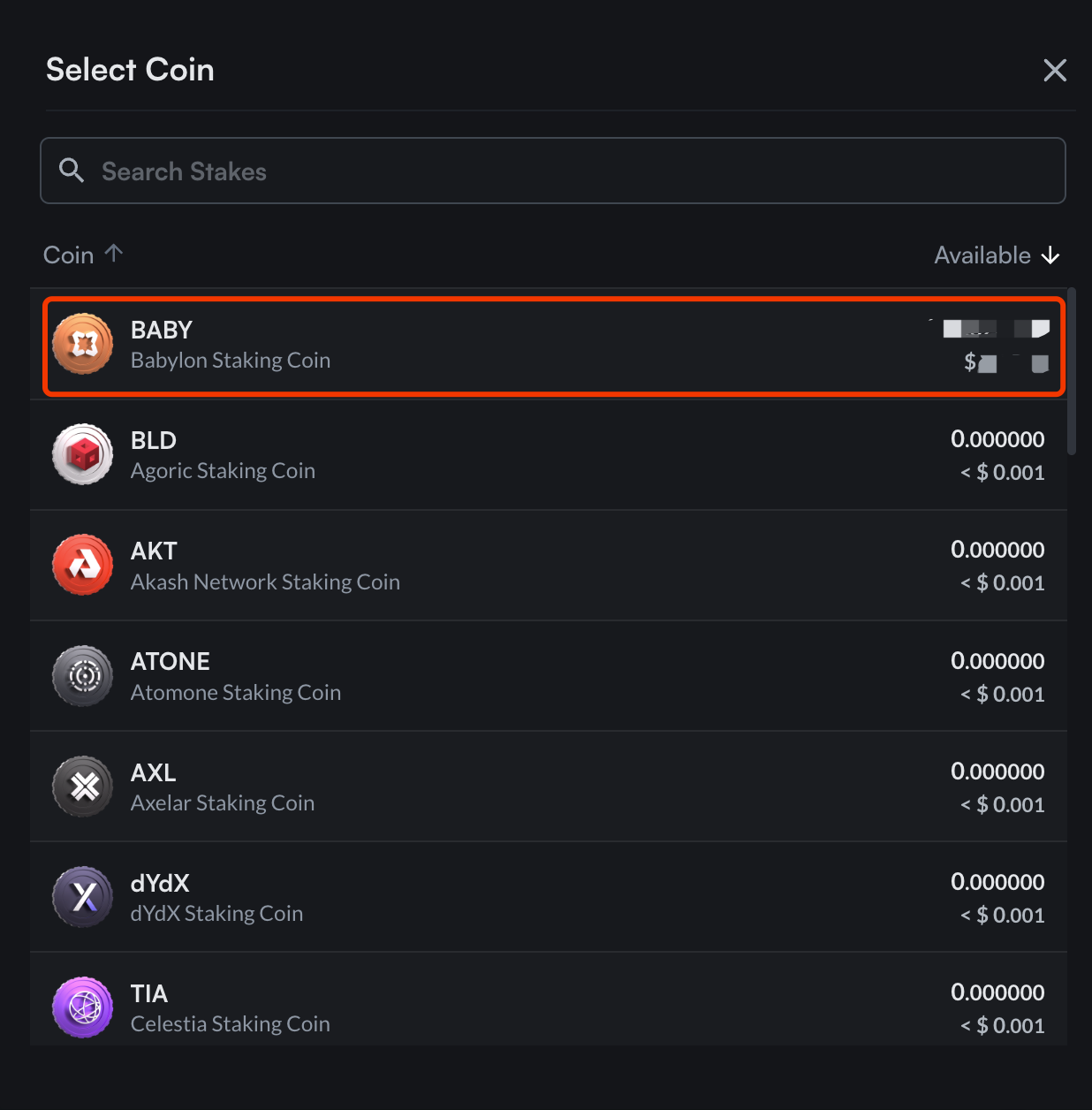Click the BABY Babylon coin icon

82,344
